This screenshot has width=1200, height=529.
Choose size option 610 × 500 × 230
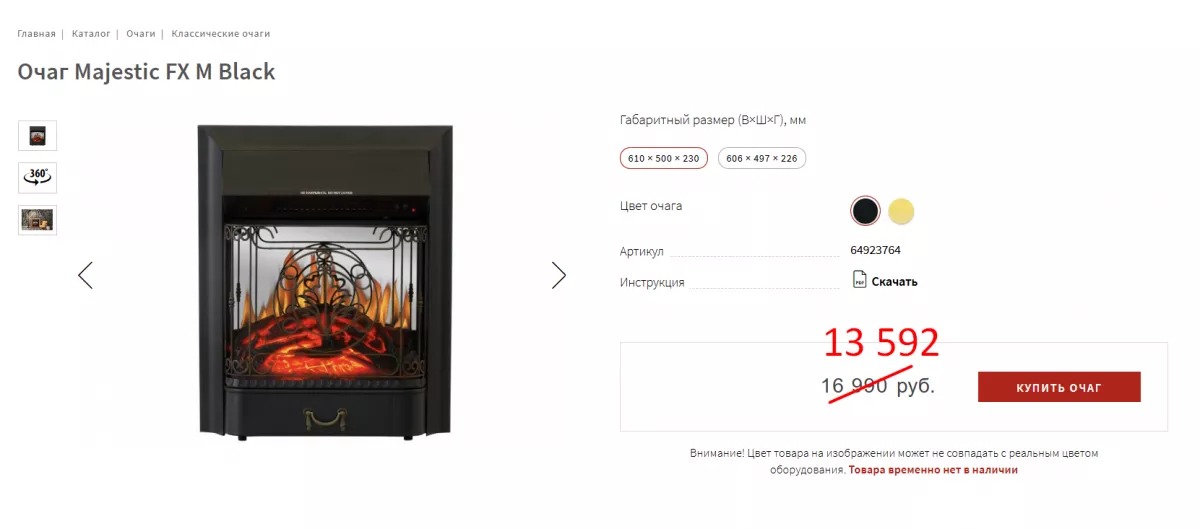tap(664, 158)
